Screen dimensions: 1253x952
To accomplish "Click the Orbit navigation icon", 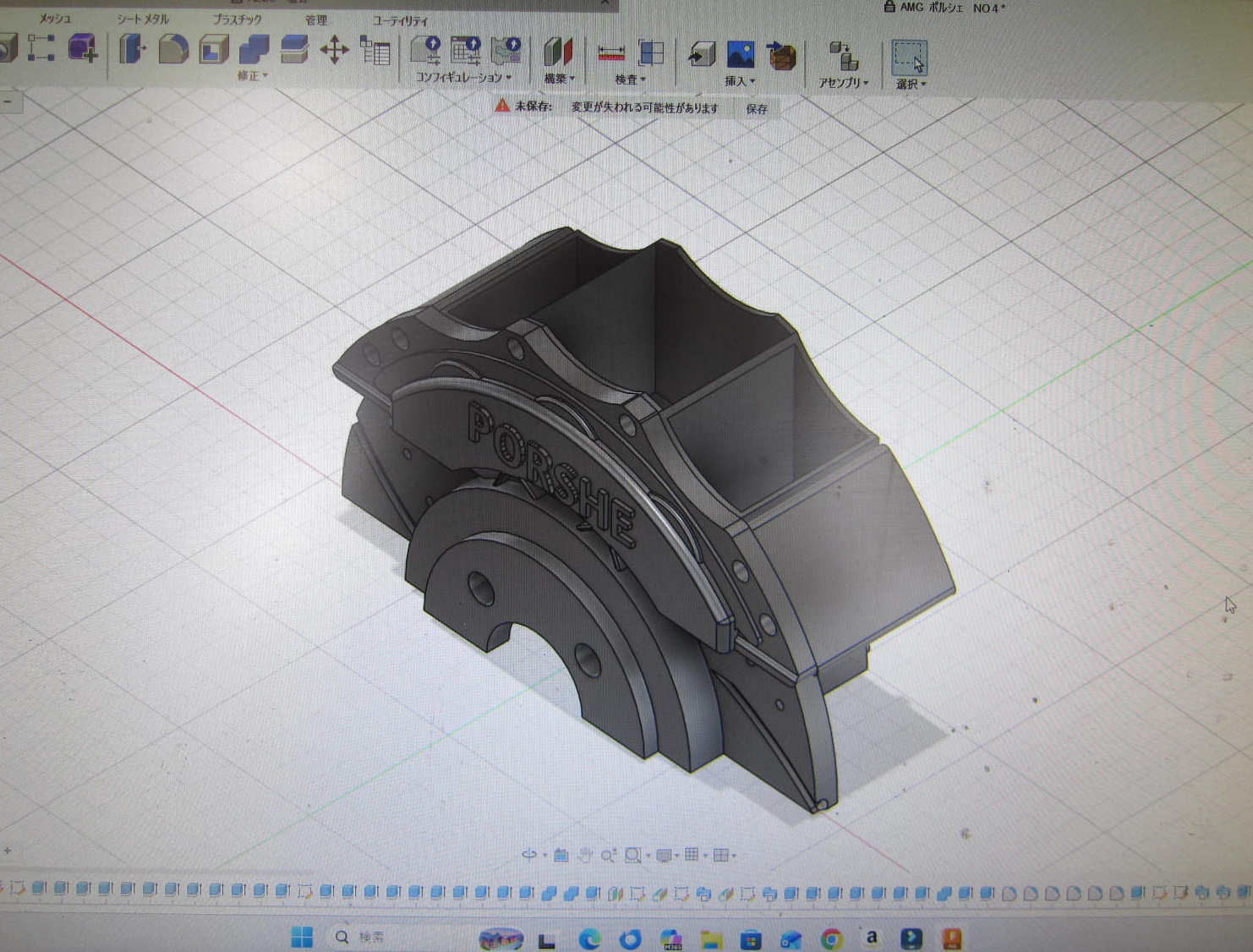I will click(x=529, y=855).
